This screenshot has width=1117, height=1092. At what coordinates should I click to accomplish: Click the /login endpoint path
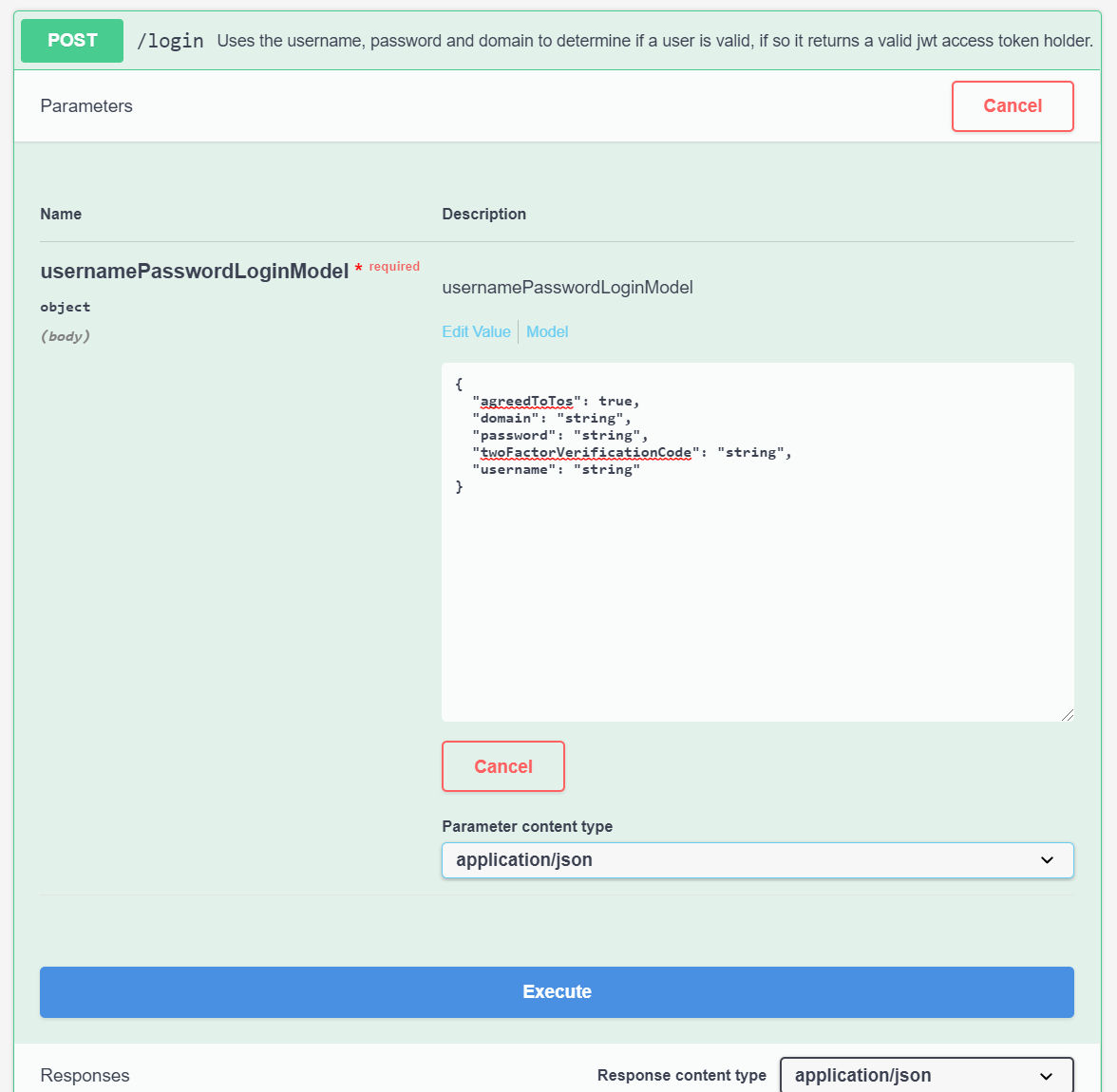pos(170,41)
